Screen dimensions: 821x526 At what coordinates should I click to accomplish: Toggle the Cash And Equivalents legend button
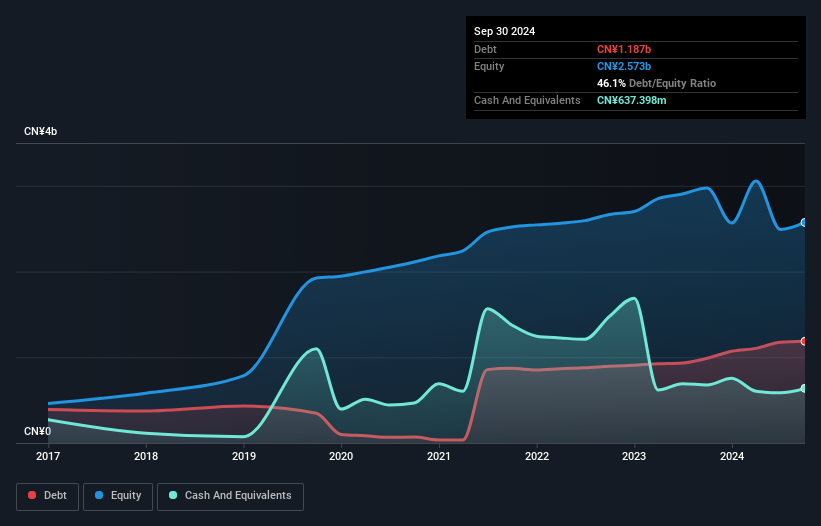(230, 496)
